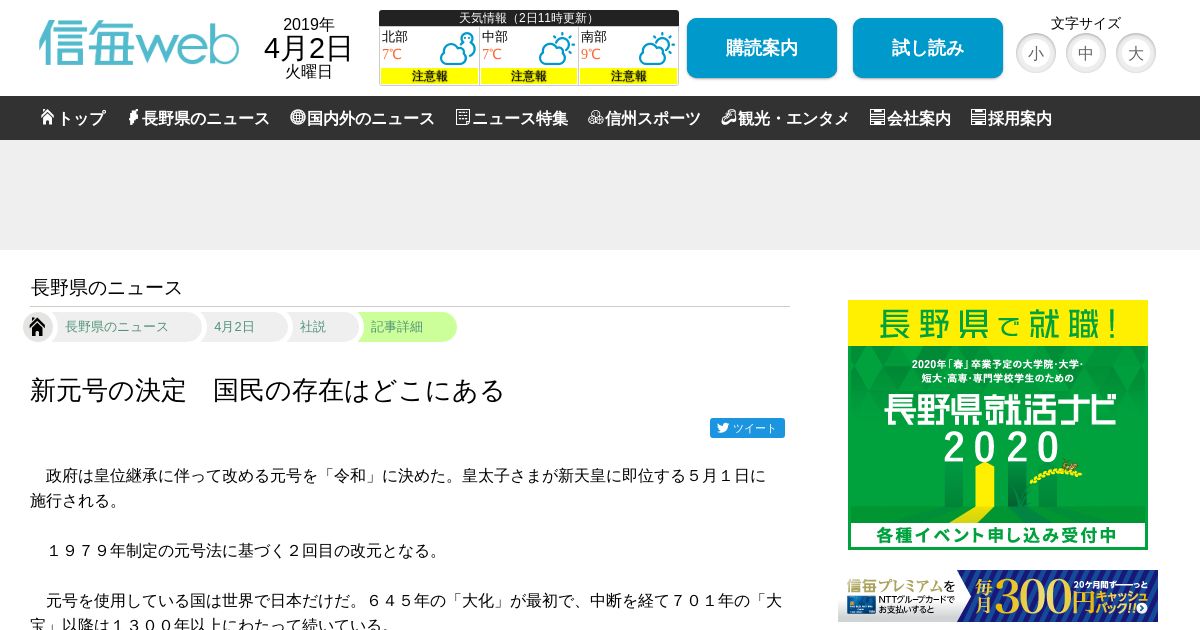Click the icon beside 観光・エンタメ

coord(729,117)
